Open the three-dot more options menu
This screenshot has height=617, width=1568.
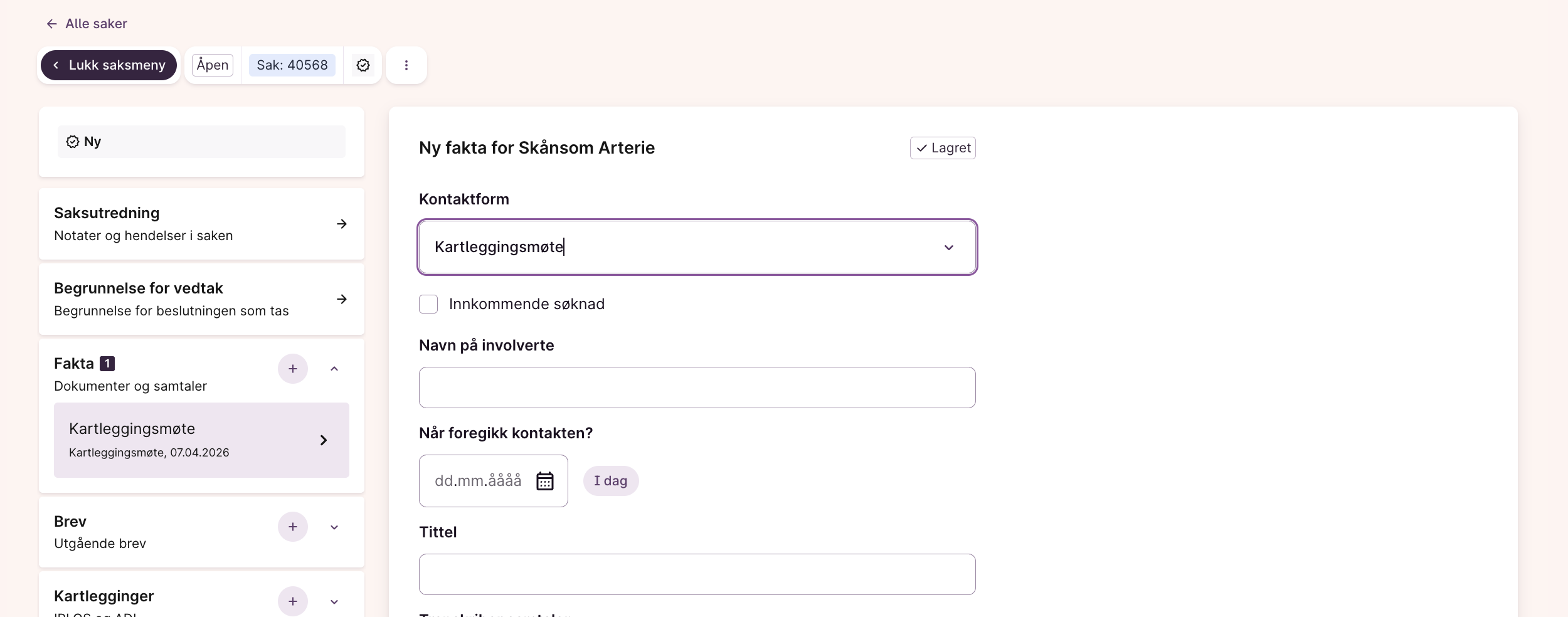(x=406, y=65)
